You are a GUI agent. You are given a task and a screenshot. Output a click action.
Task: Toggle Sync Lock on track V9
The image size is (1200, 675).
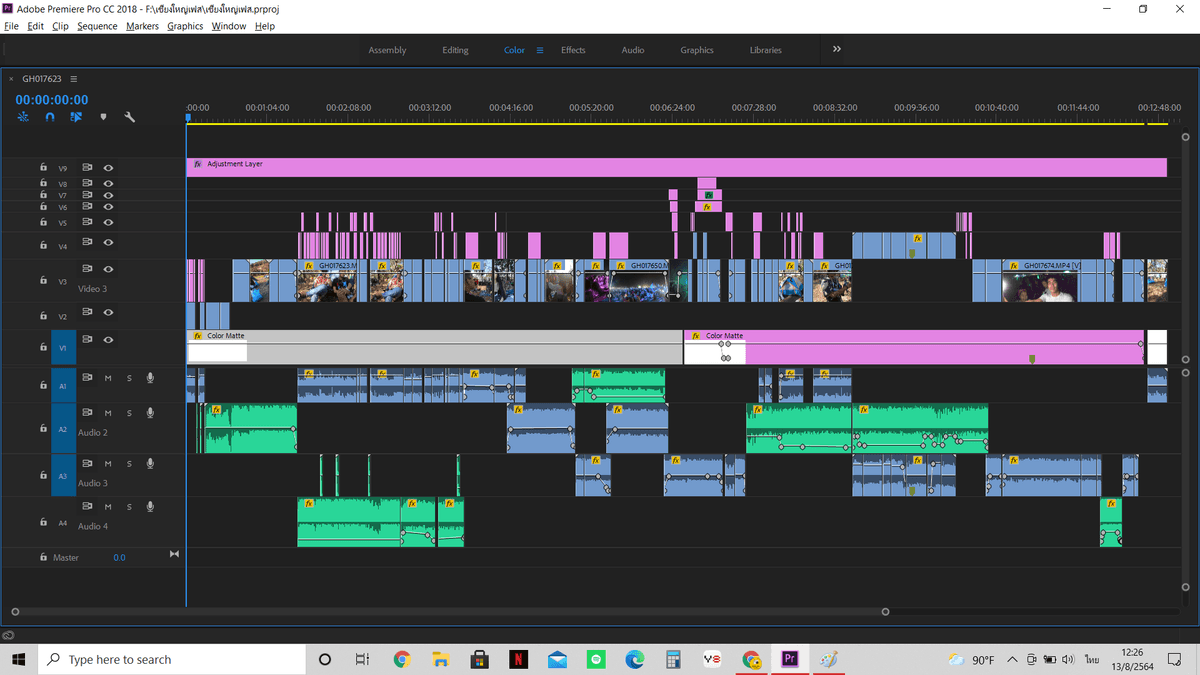tap(87, 168)
